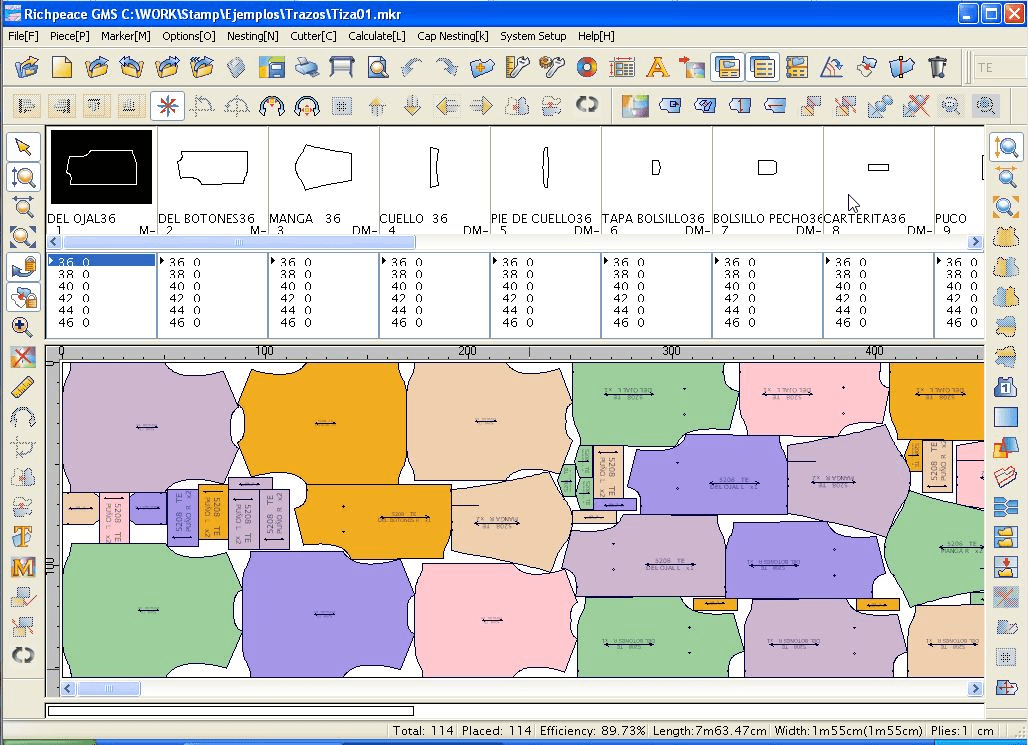1028x745 pixels.
Task: Save marker with the floppy disk icon
Action: [271, 68]
